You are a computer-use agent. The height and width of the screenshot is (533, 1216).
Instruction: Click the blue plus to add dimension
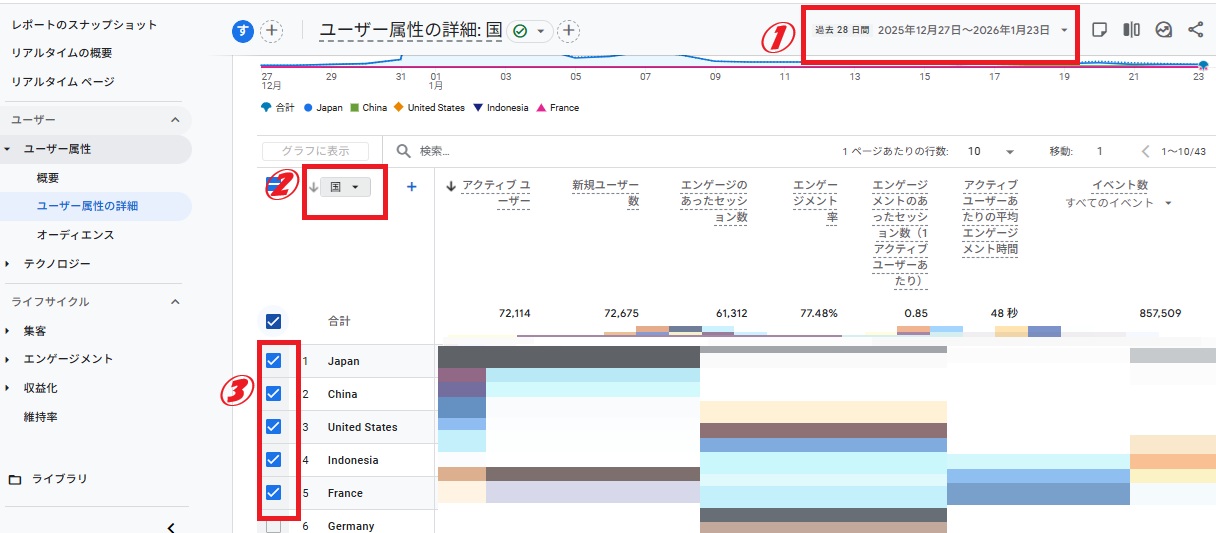coord(411,186)
